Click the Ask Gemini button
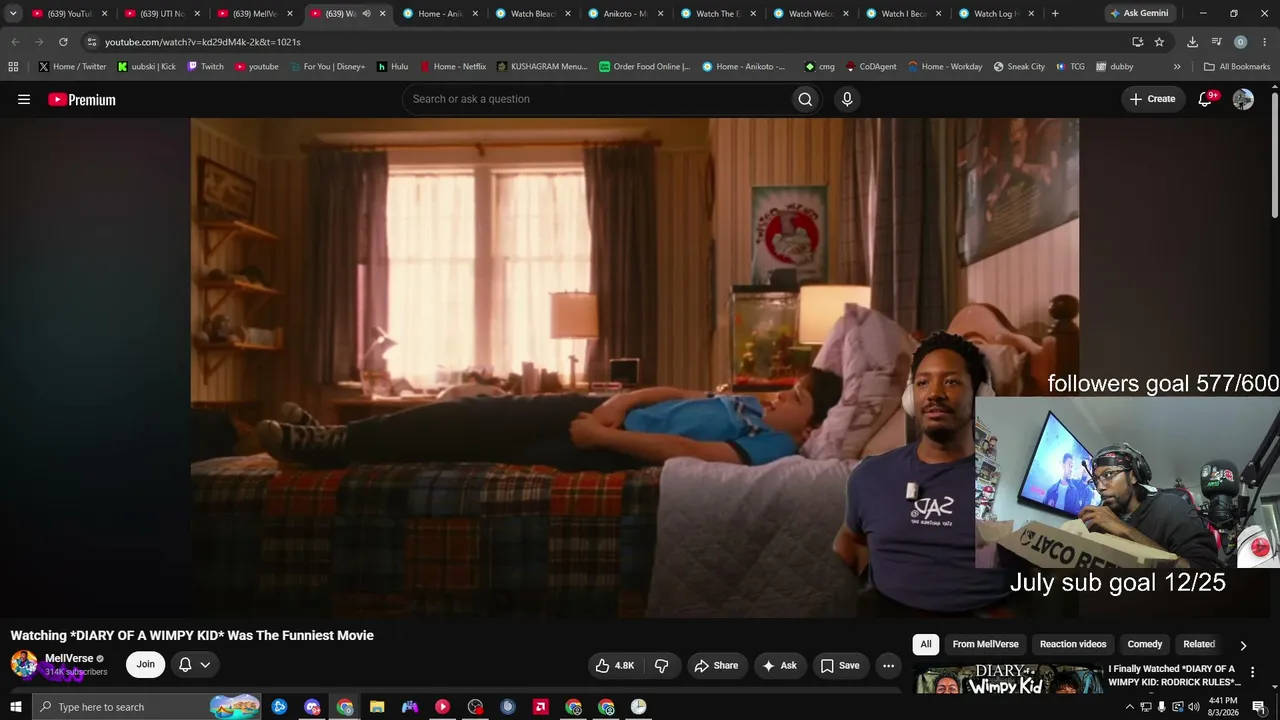 1139,14
